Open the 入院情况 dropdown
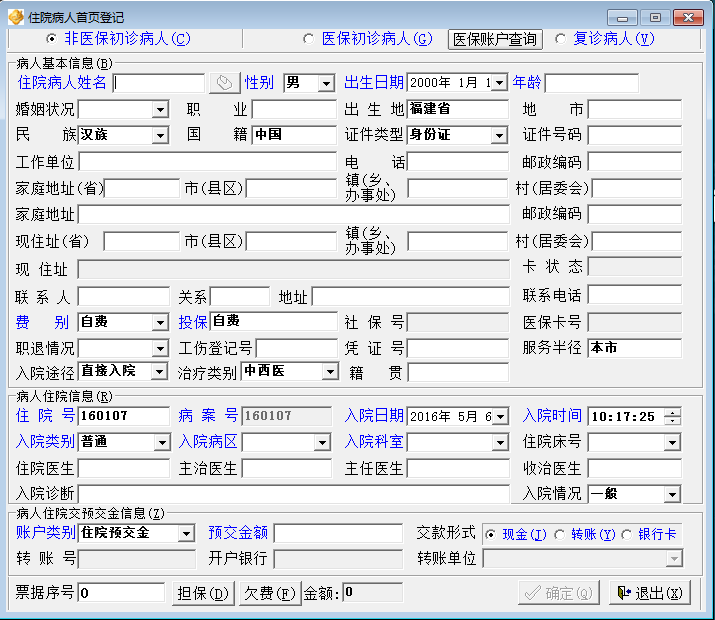 tap(673, 495)
